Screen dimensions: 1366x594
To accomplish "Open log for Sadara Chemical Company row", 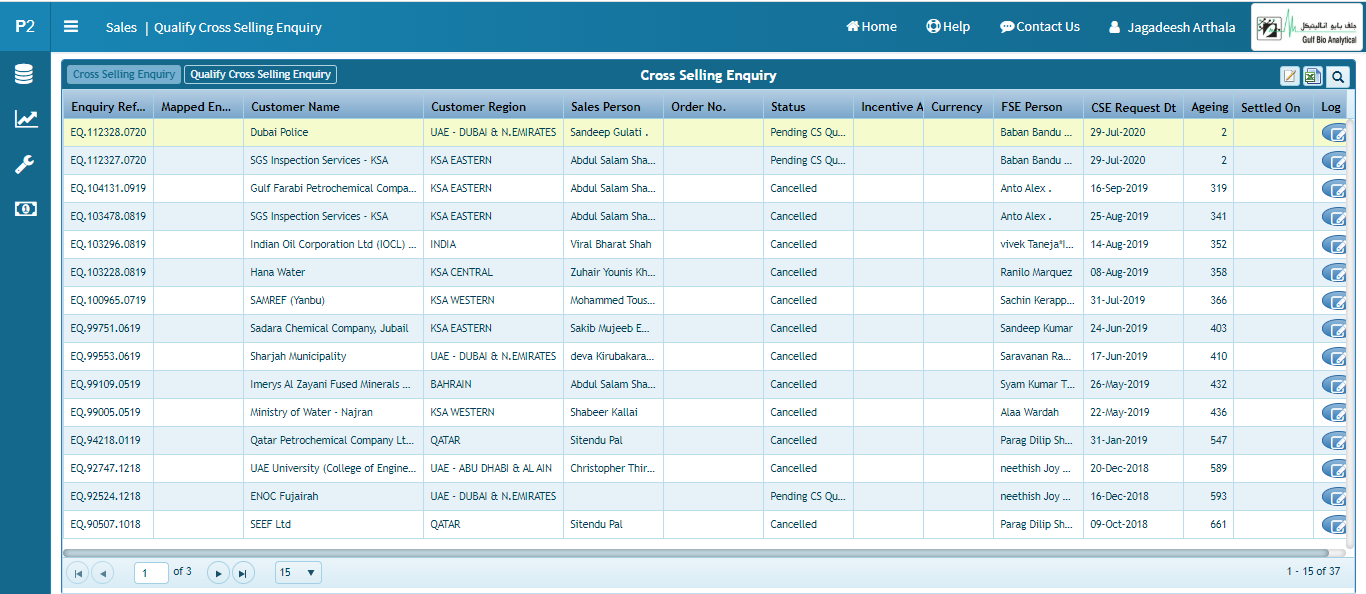I will click(x=1335, y=328).
